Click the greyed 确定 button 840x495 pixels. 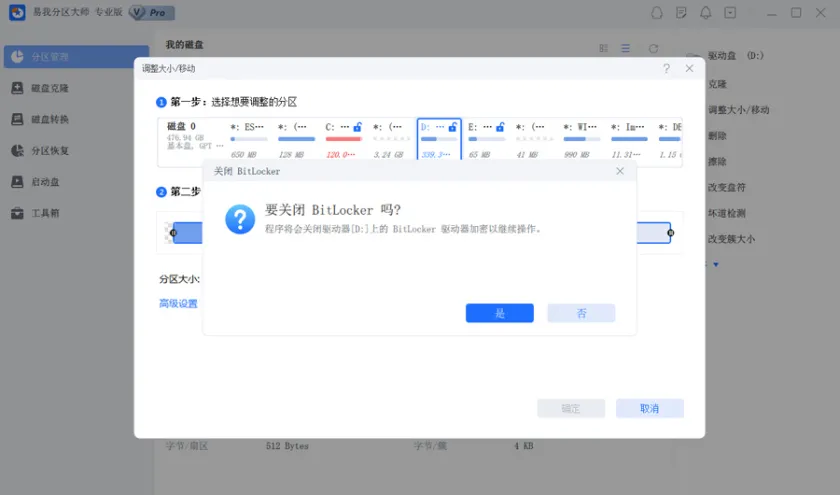point(571,408)
